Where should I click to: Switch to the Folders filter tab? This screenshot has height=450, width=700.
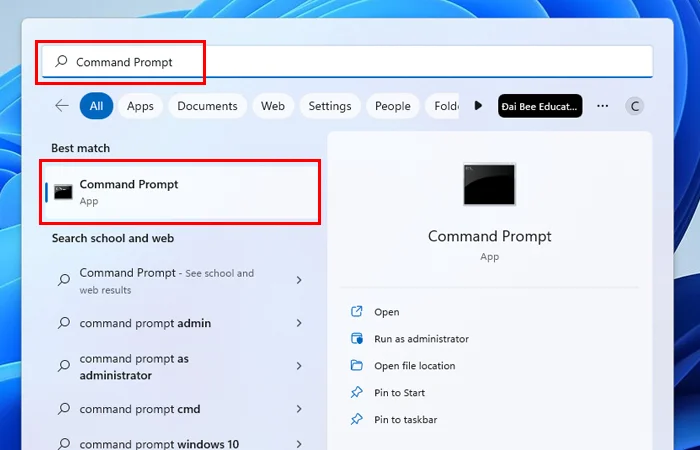(442, 106)
